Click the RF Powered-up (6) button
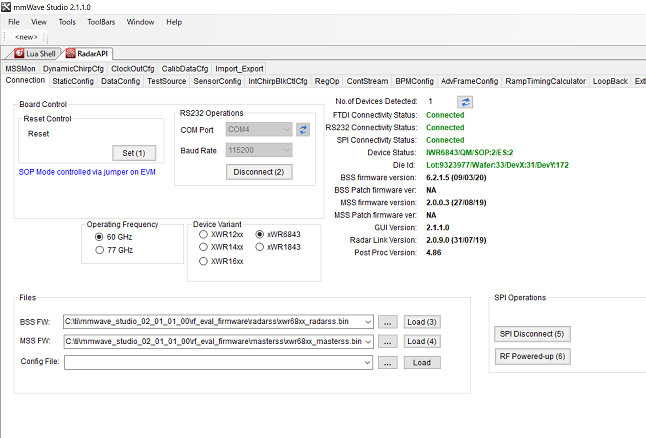The image size is (646, 438). pos(532,356)
